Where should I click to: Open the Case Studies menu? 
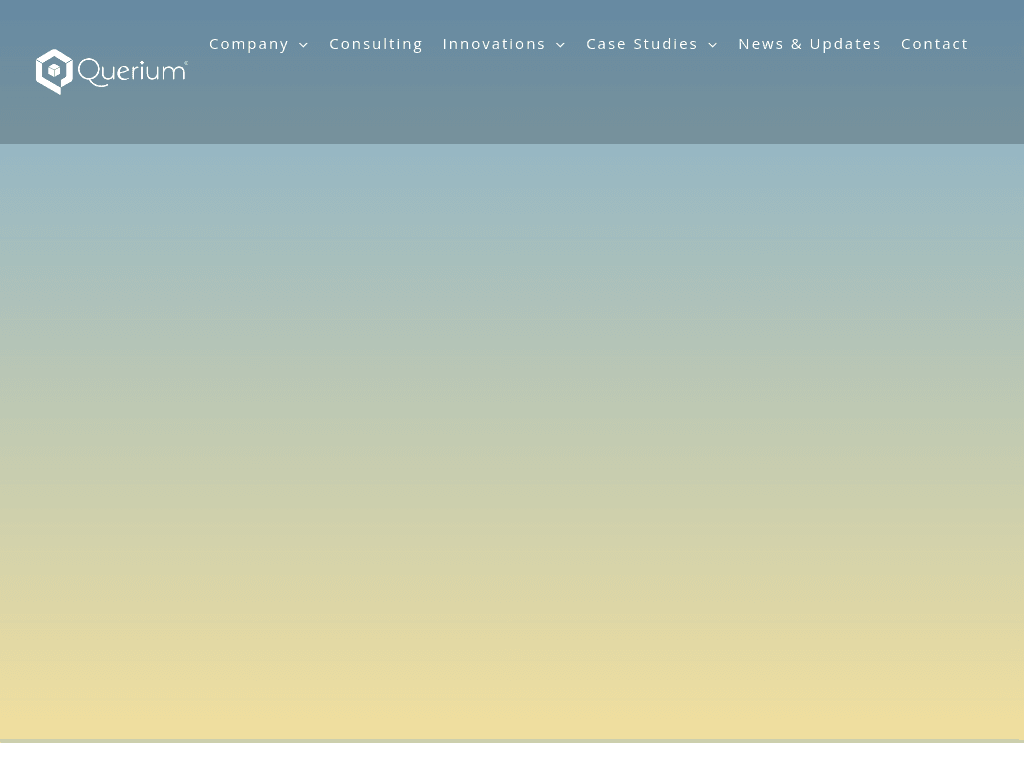[642, 44]
